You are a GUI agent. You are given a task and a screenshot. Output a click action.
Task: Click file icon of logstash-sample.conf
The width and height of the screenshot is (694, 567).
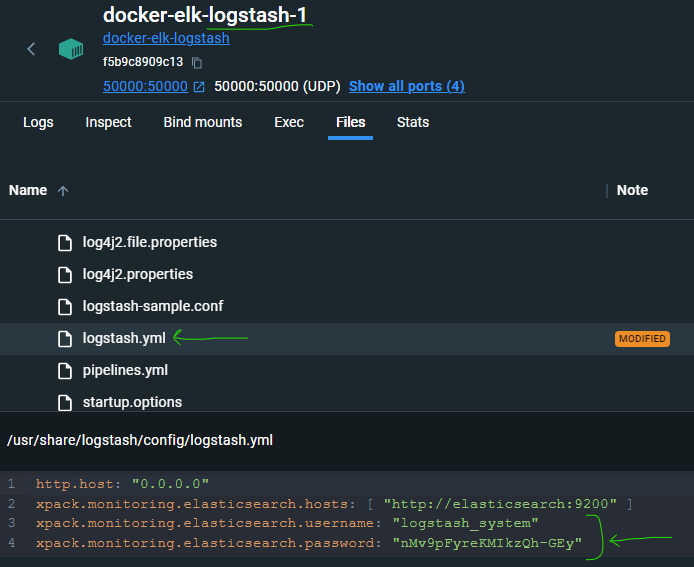point(65,306)
